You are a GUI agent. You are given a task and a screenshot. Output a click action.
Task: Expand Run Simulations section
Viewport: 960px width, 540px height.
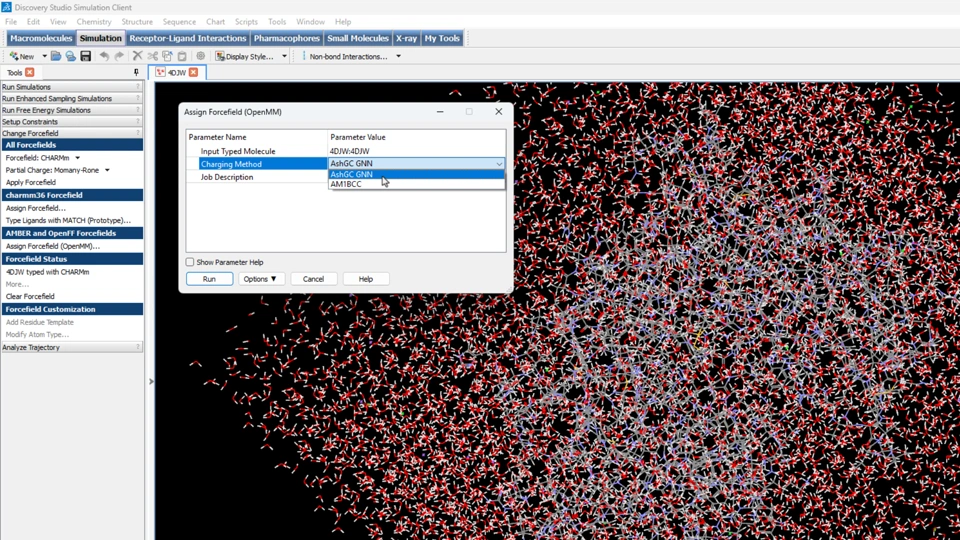[x=72, y=87]
